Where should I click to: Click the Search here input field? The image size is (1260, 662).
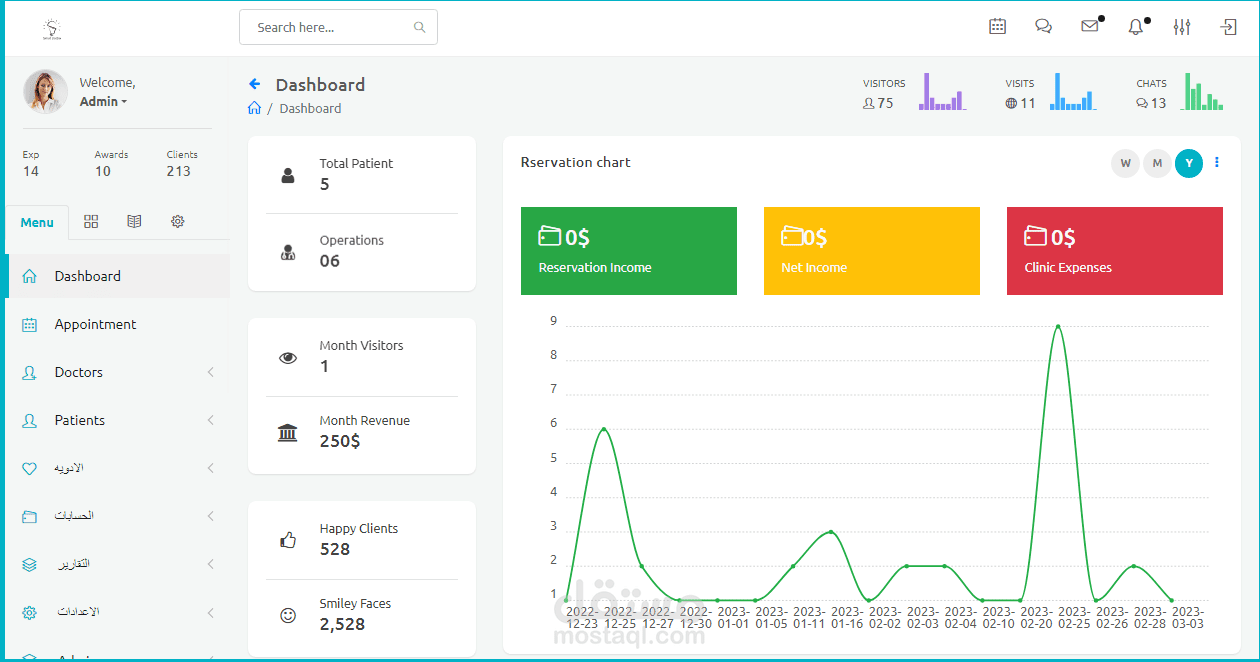tap(338, 27)
